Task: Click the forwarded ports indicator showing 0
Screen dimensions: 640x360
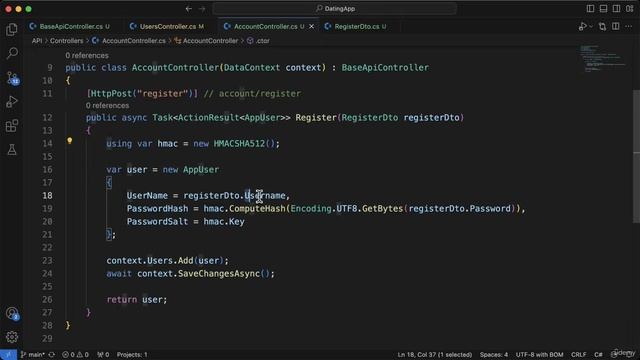Action: point(103,355)
